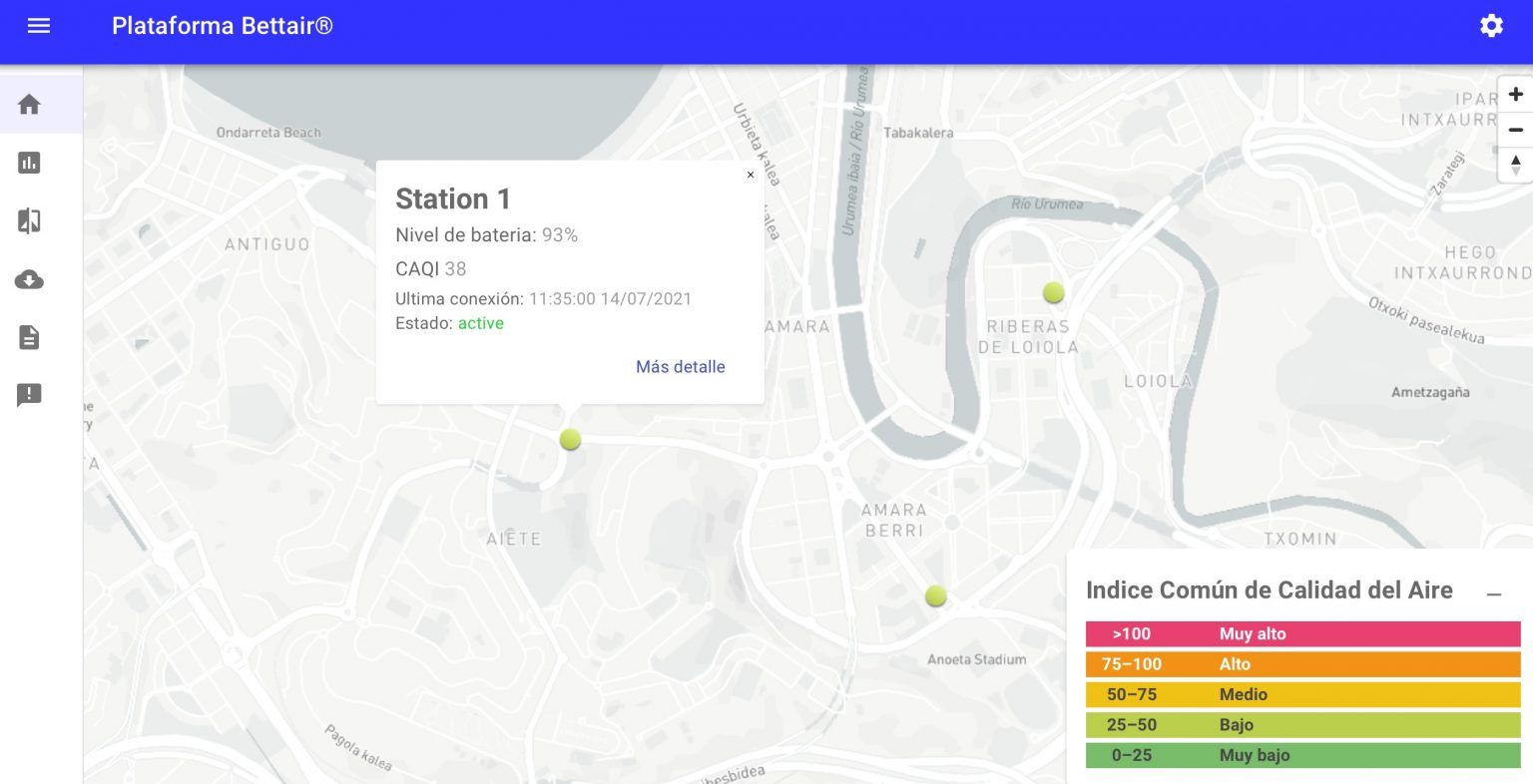Open Más detalle for Station 1
The height and width of the screenshot is (784, 1533).
[x=680, y=367]
